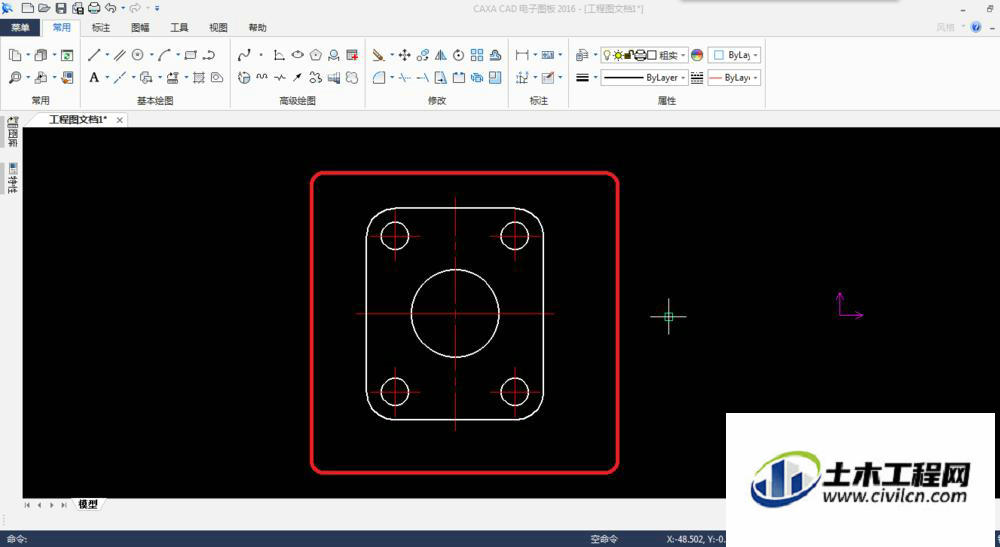Select the Rectangle drawing tool
The width and height of the screenshot is (1000, 547).
(x=191, y=55)
